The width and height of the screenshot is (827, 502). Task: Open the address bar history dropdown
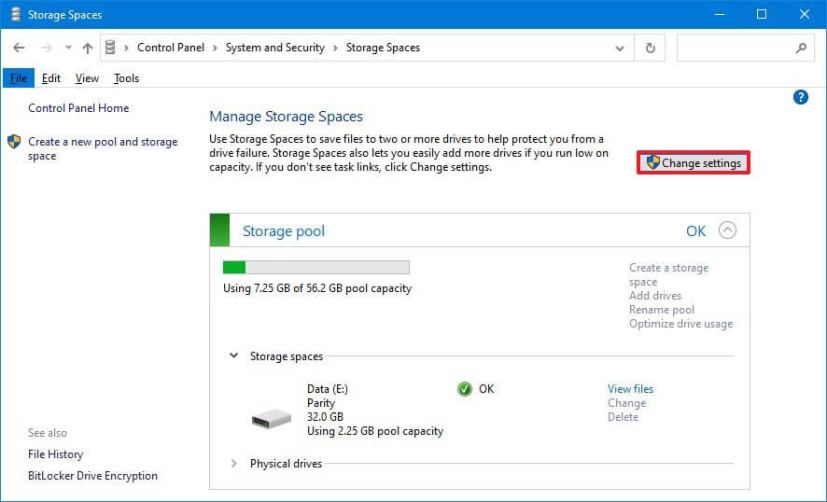coord(620,49)
